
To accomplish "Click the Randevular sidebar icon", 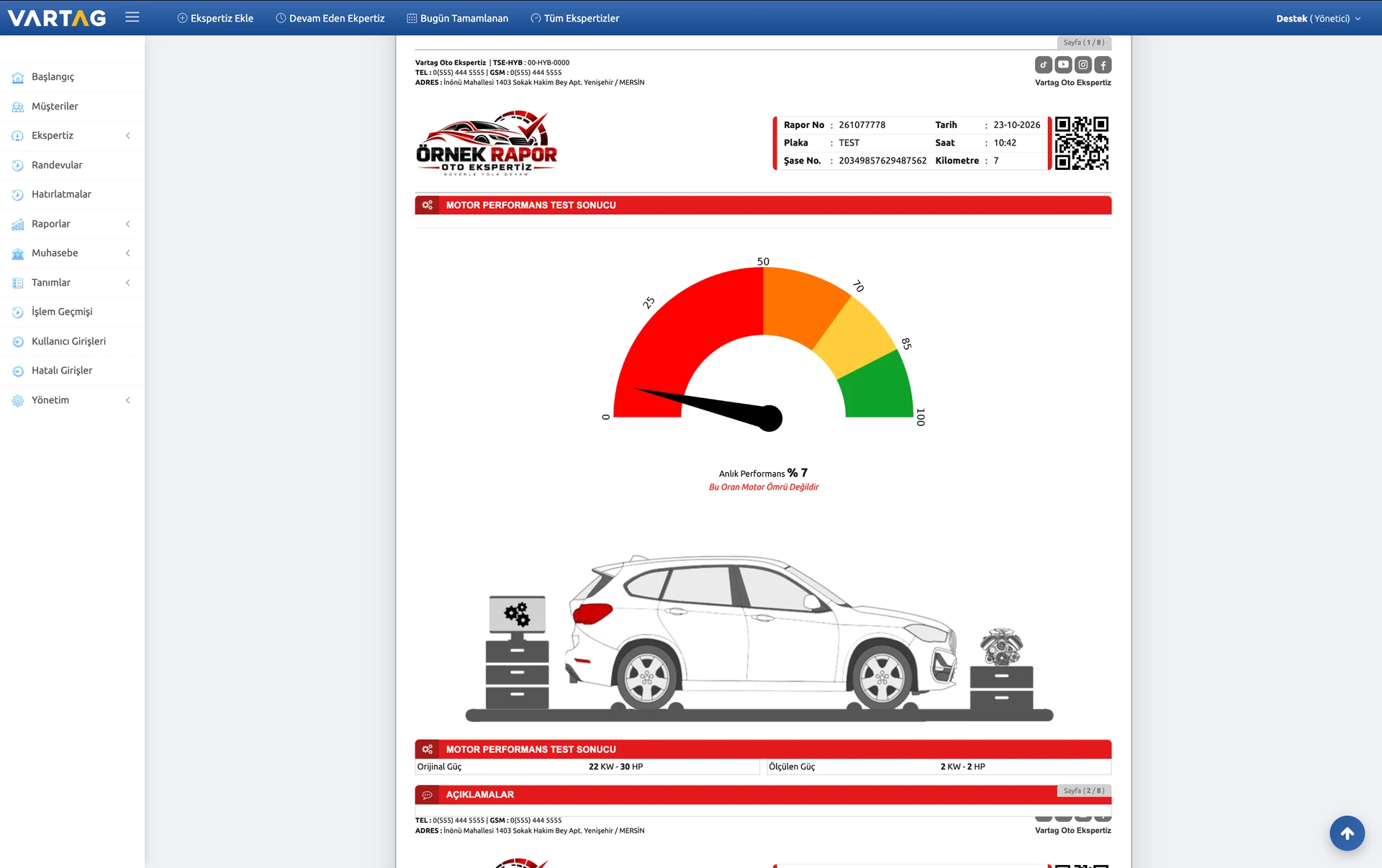I will click(18, 166).
